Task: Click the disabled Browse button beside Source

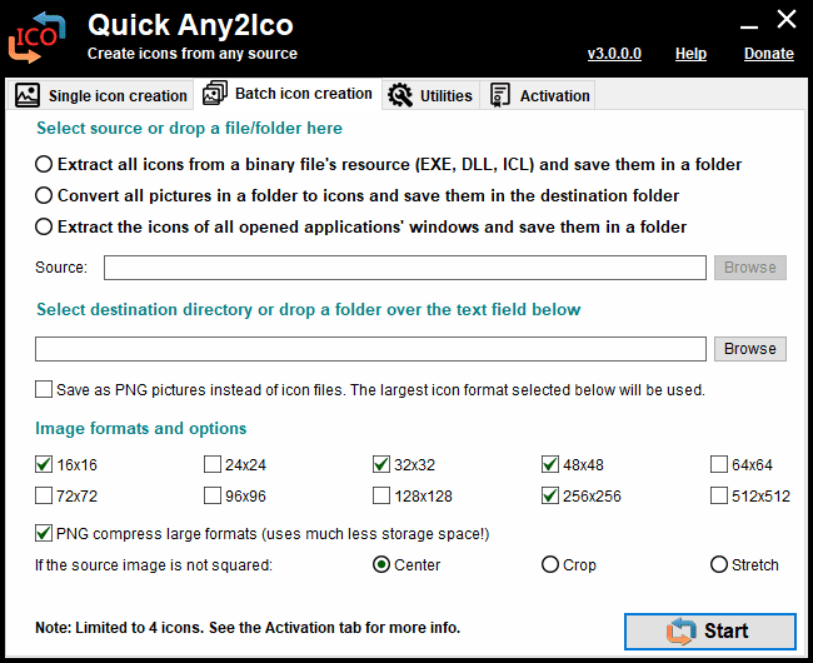Action: click(750, 267)
